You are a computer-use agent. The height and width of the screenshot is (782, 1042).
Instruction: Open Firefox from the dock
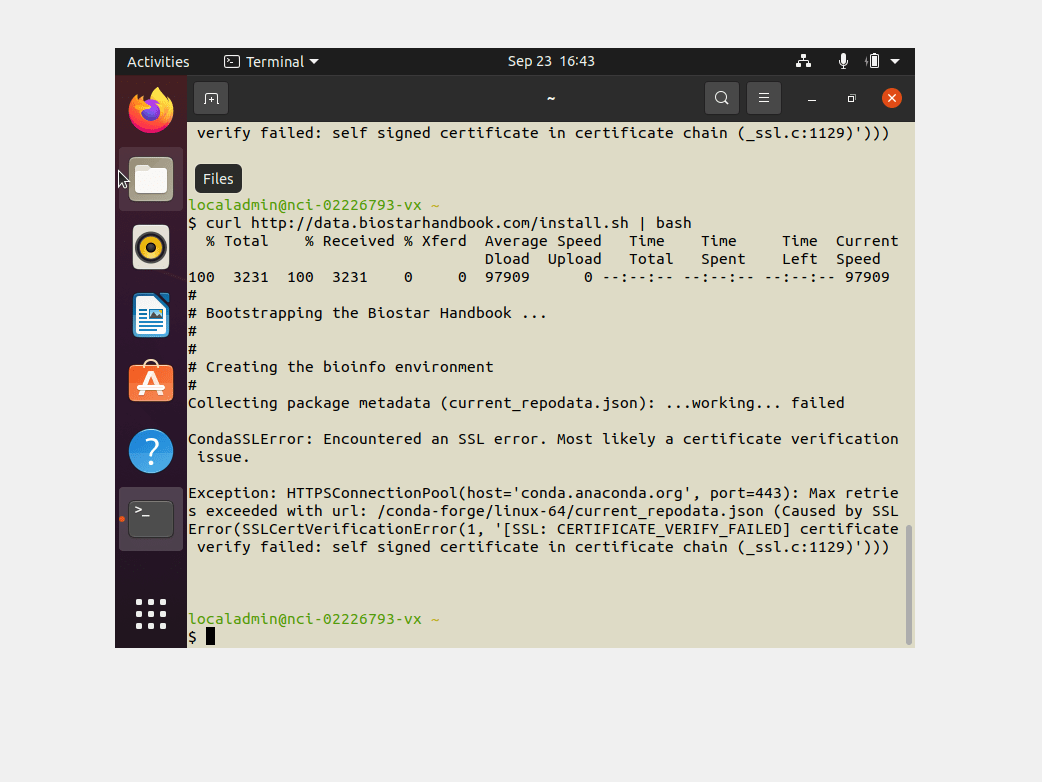pyautogui.click(x=151, y=110)
